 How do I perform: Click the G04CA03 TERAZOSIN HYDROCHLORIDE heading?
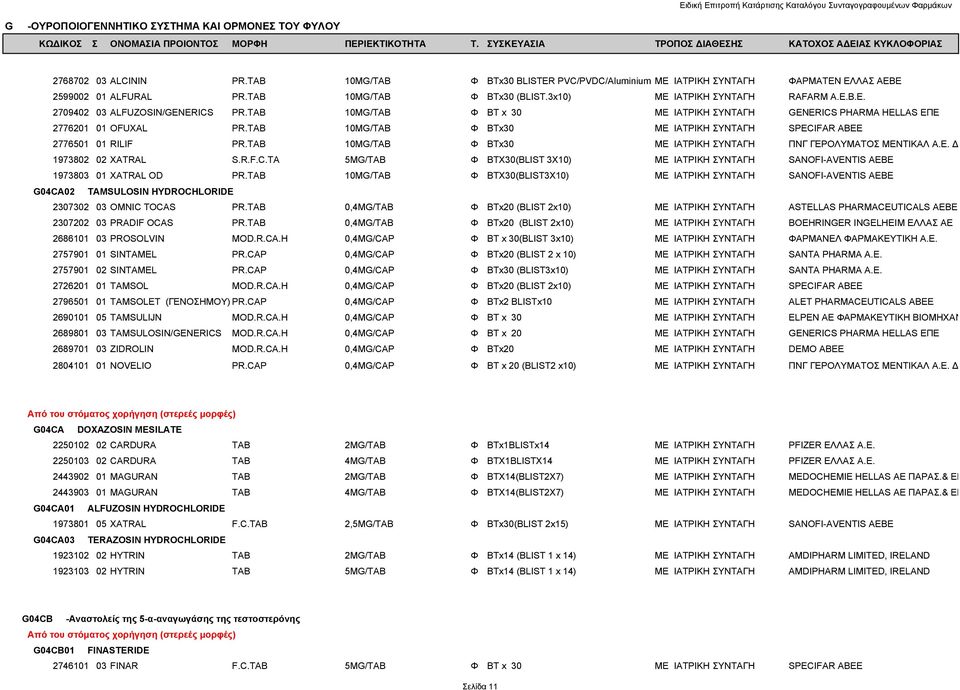(129, 540)
